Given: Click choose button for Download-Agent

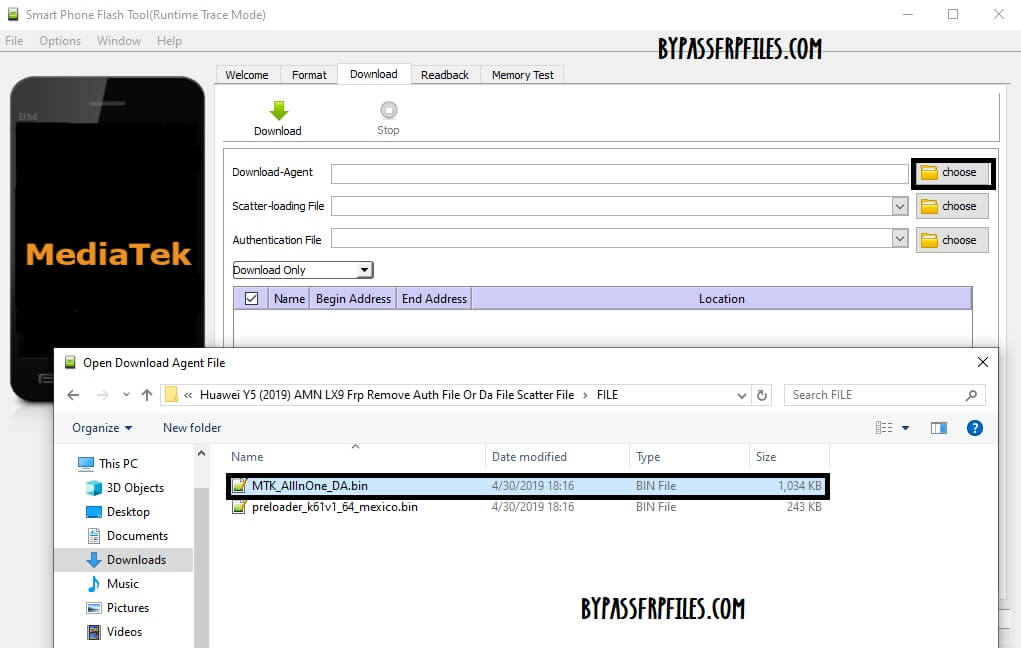Looking at the screenshot, I should [x=952, y=173].
